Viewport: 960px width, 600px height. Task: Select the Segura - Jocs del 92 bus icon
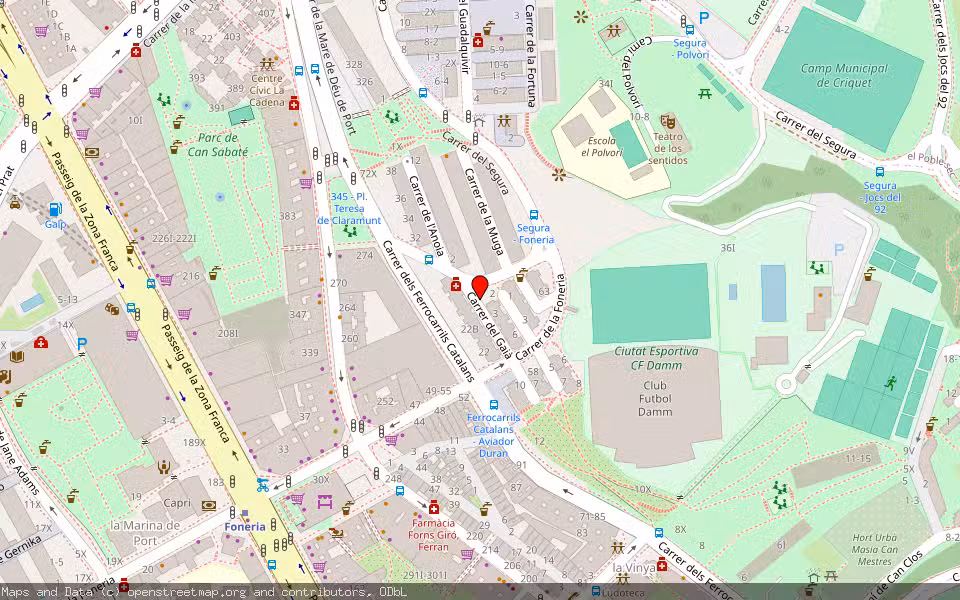click(880, 172)
